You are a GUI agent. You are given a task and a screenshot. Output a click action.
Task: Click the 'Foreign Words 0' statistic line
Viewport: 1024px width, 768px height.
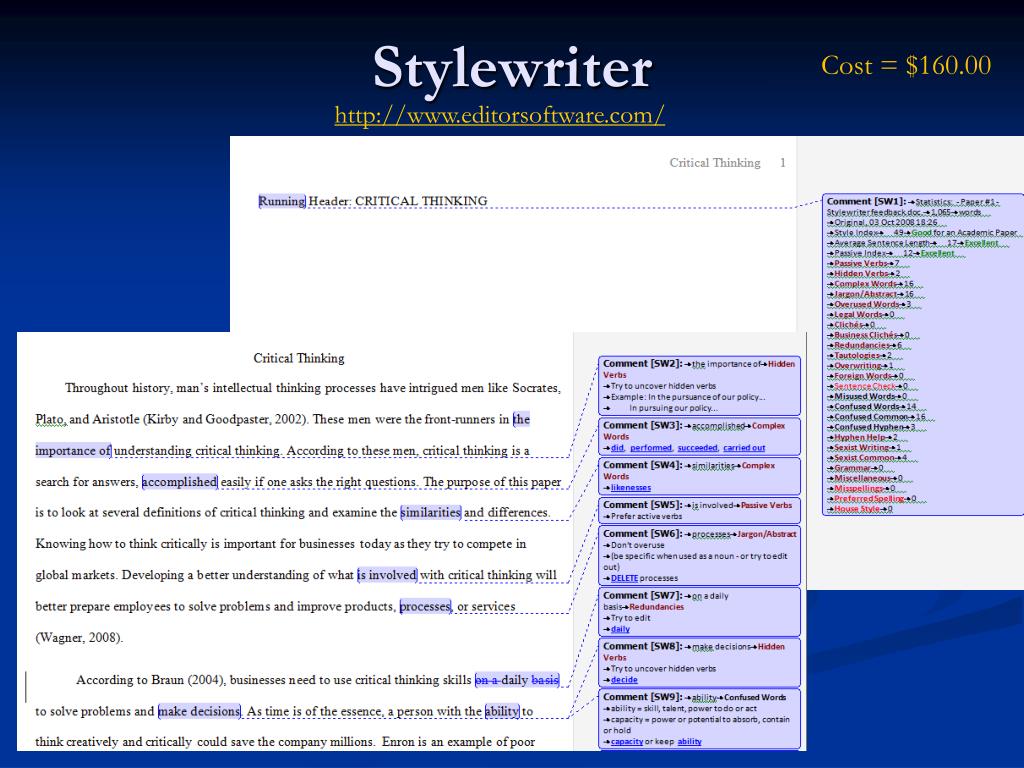(x=865, y=376)
